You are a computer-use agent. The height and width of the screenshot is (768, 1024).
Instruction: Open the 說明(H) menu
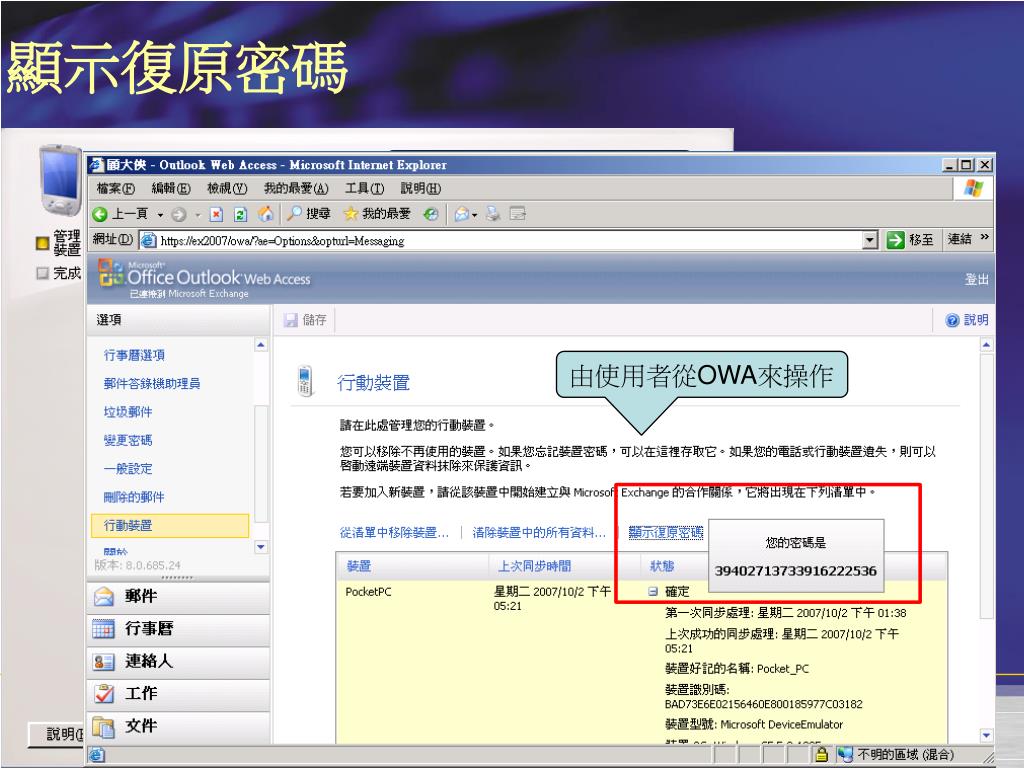421,189
